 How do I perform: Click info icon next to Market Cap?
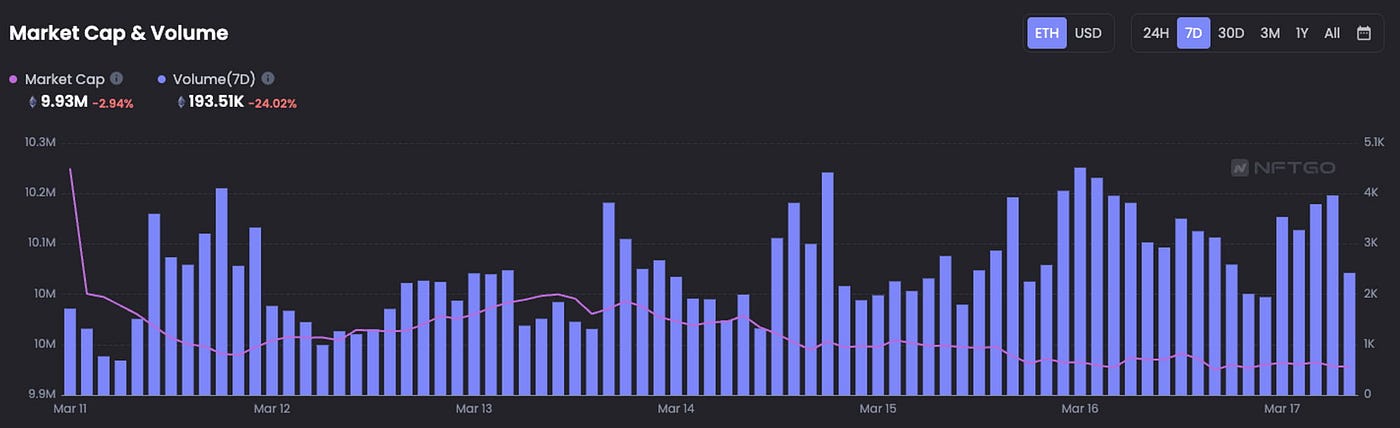tap(116, 78)
